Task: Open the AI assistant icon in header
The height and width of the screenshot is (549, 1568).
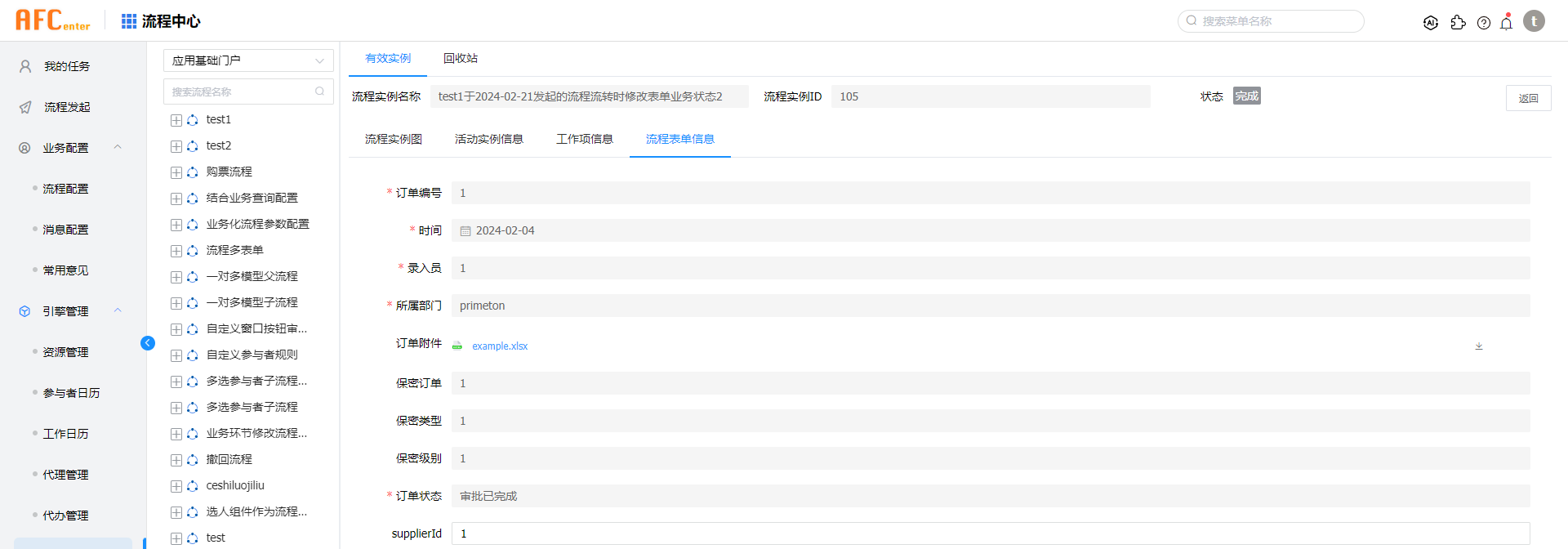Action: click(x=1431, y=23)
